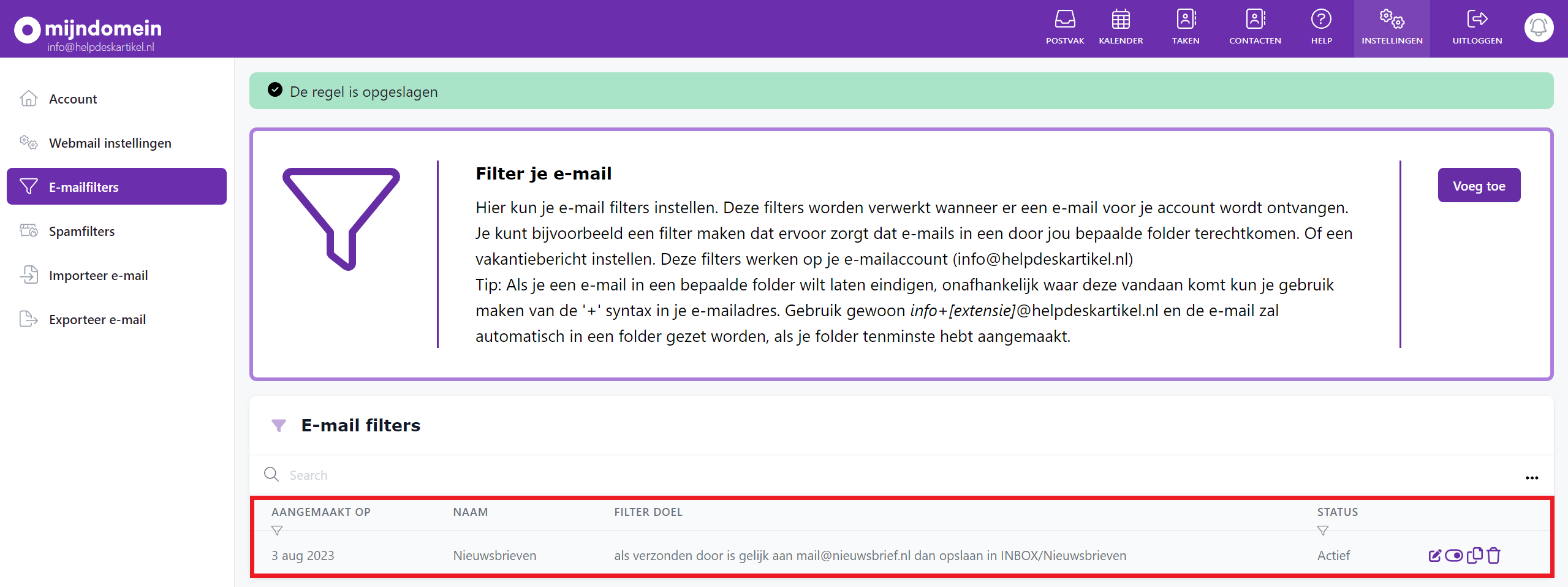This screenshot has width=1568, height=587.
Task: Click the Voeg toe button
Action: 1479,185
